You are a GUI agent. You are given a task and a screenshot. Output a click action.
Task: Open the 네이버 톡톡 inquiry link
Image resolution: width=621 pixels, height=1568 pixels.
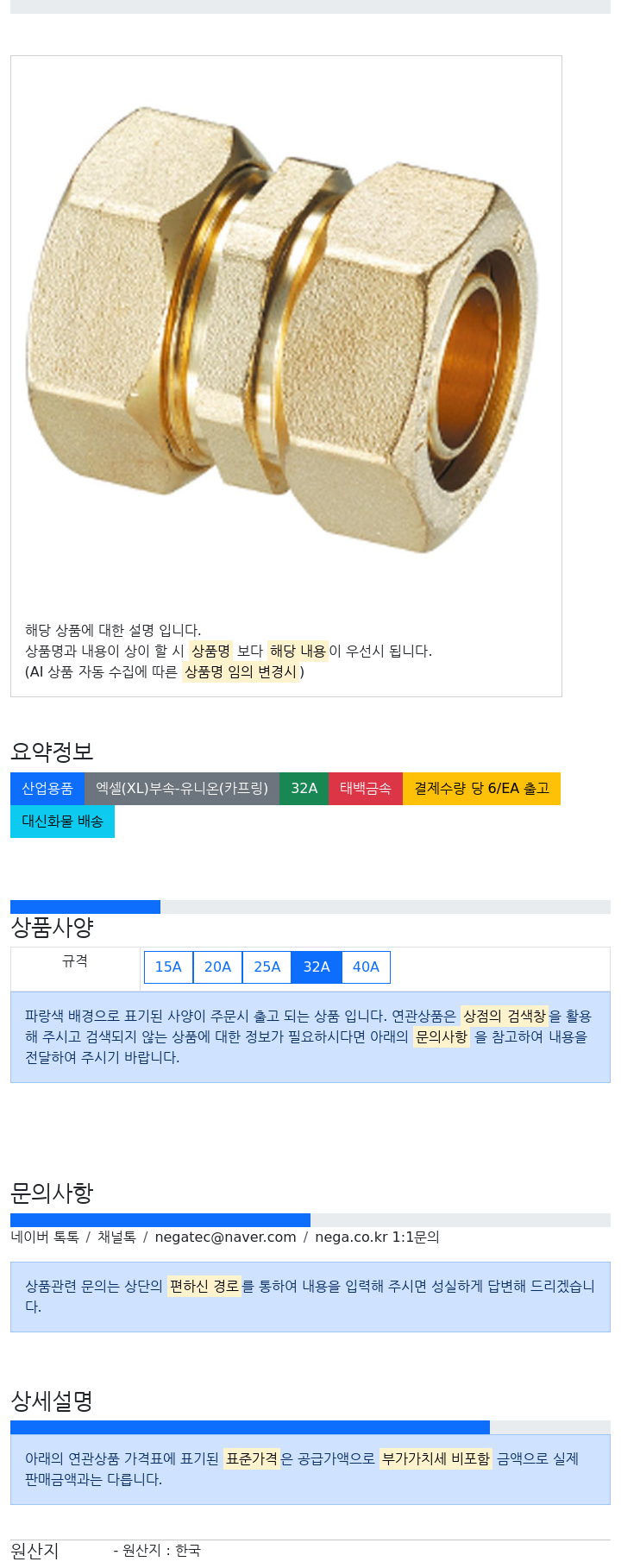45,1237
